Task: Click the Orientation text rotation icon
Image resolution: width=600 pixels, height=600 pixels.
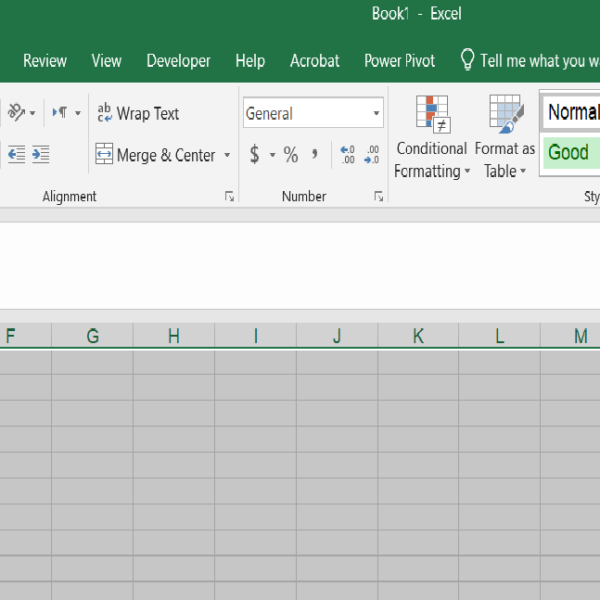Action: click(16, 112)
